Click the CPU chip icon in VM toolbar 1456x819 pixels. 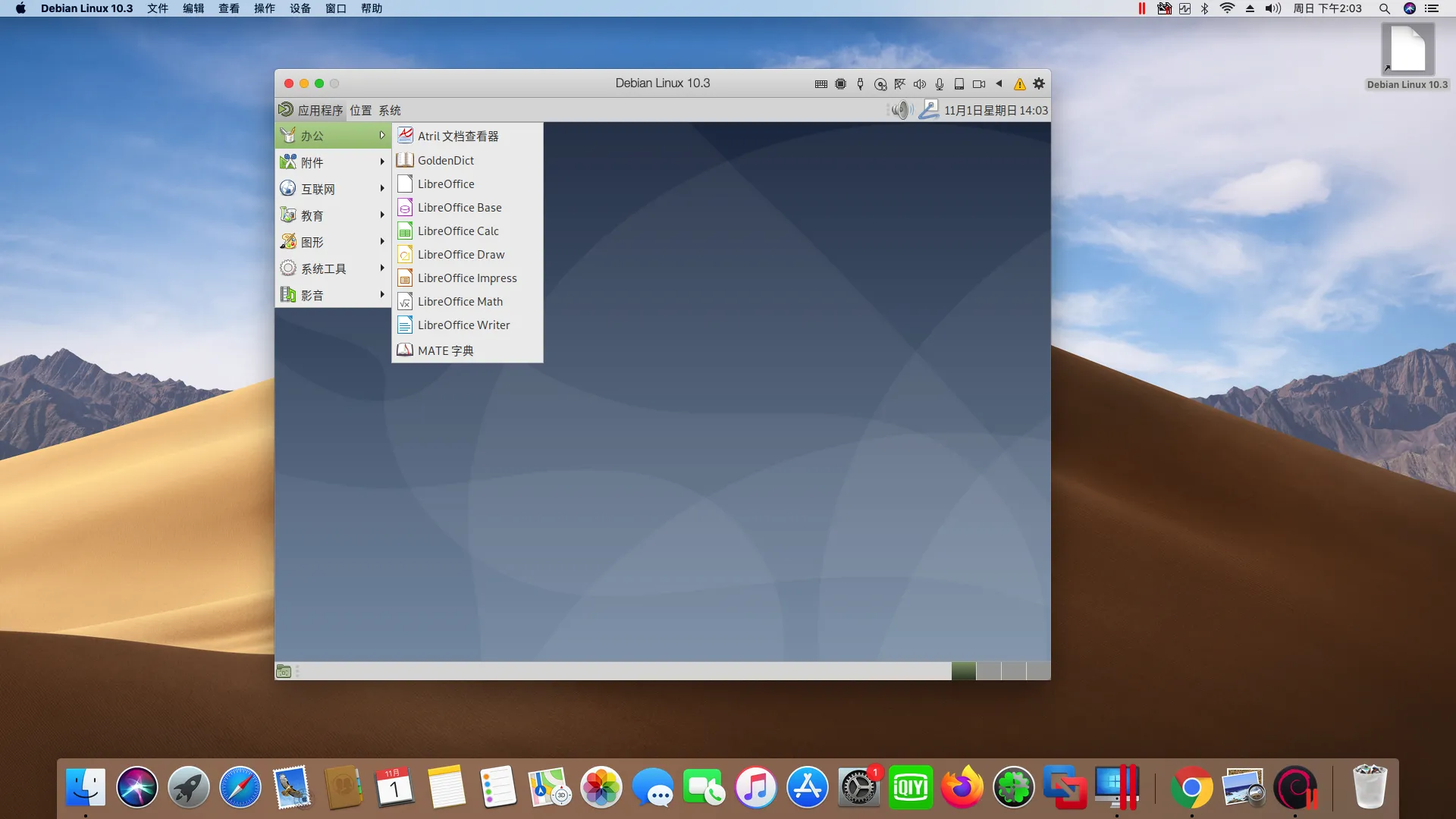point(840,84)
